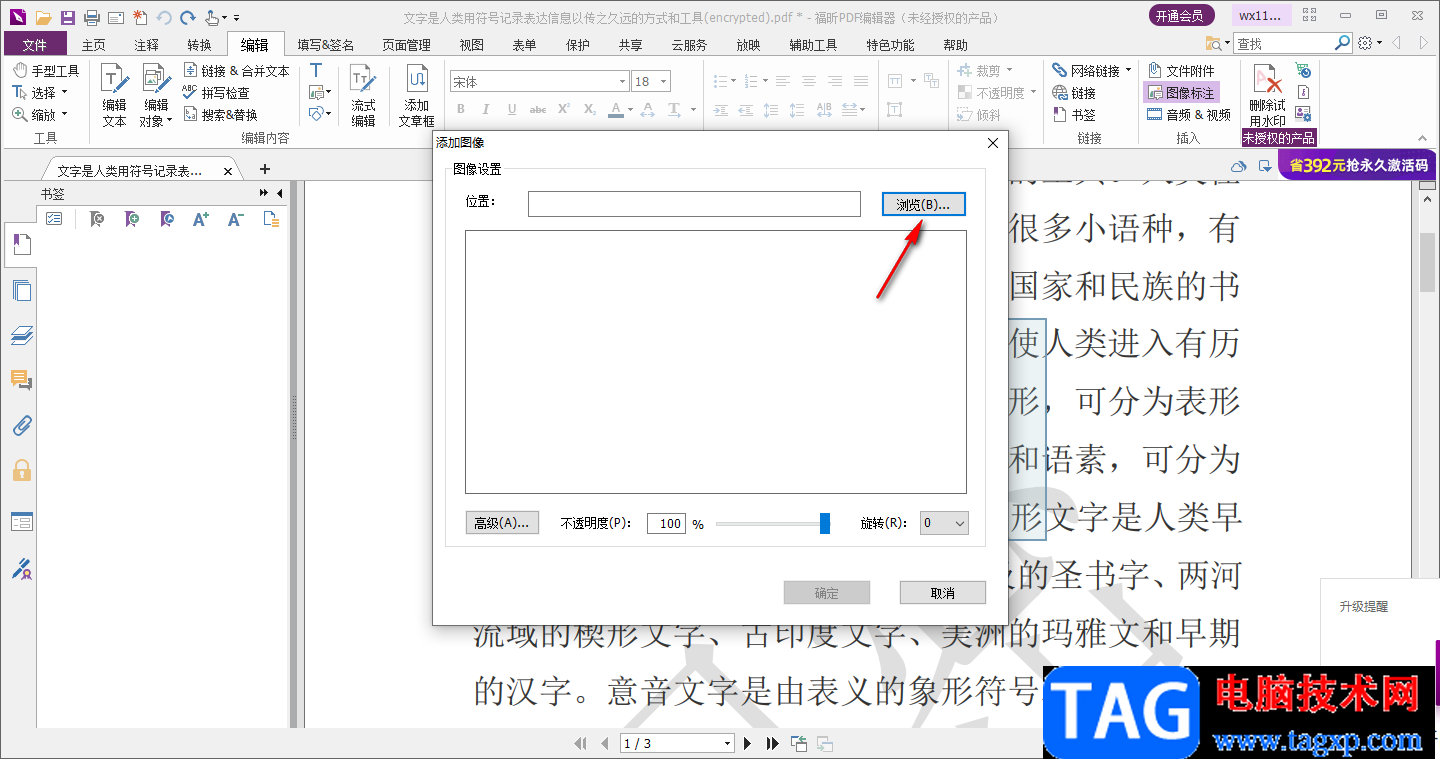The width and height of the screenshot is (1440, 759).
Task: Click the Save icon in quick access toolbar
Action: click(68, 17)
